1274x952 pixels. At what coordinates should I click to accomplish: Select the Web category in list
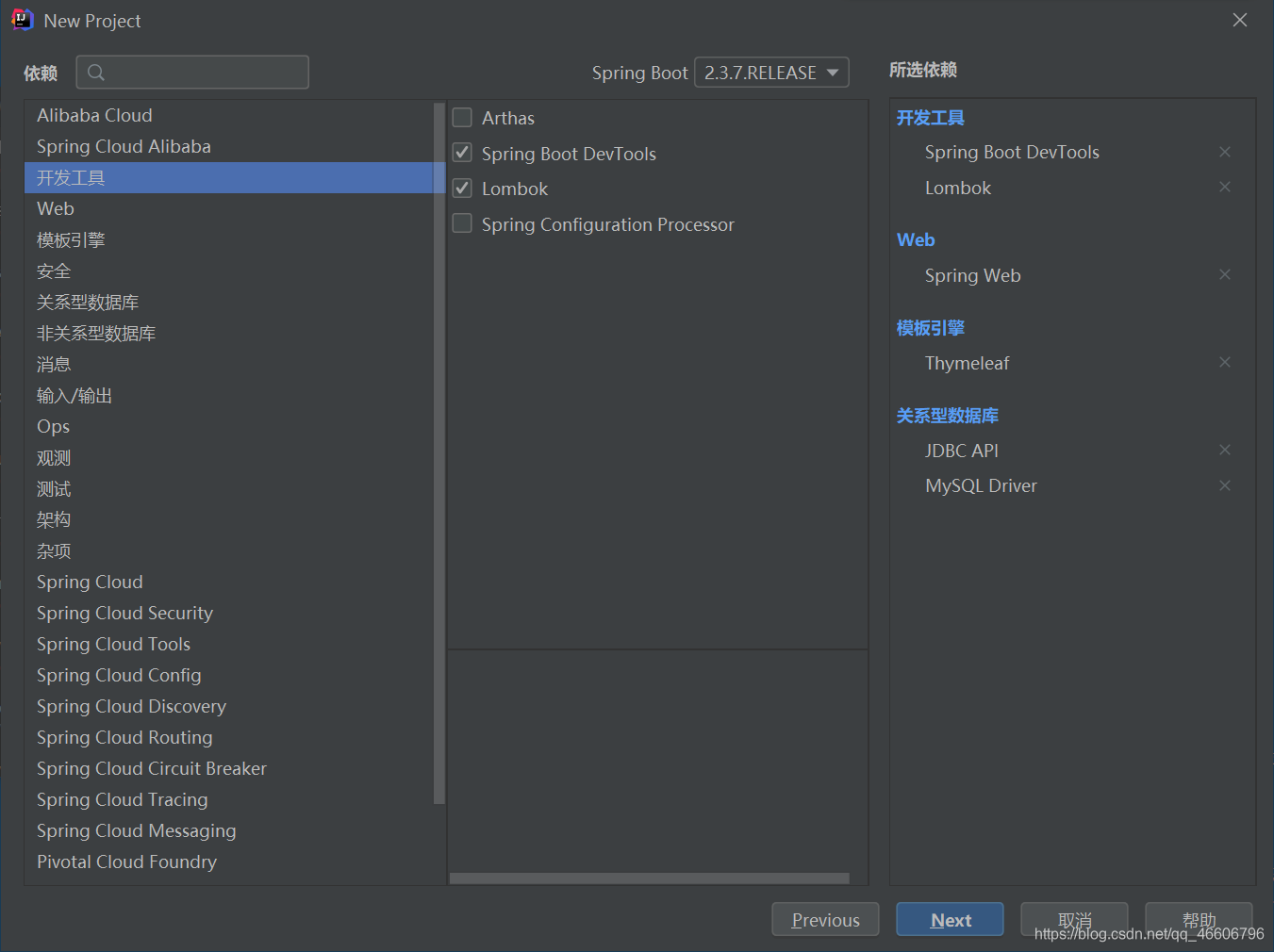coord(228,208)
